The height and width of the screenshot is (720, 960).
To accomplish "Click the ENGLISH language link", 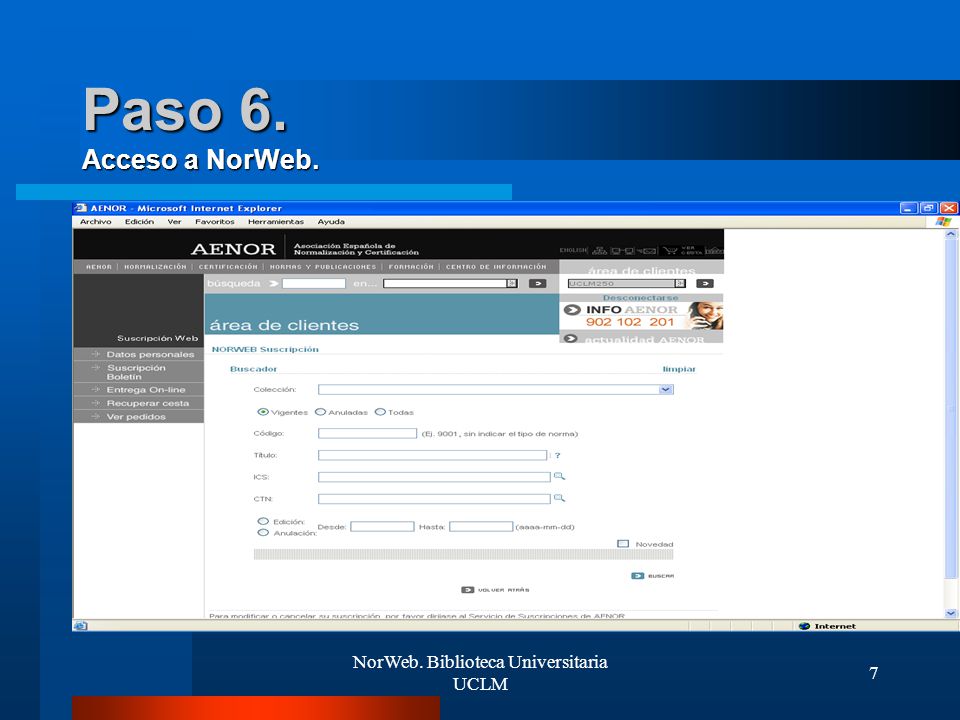I will 573,250.
